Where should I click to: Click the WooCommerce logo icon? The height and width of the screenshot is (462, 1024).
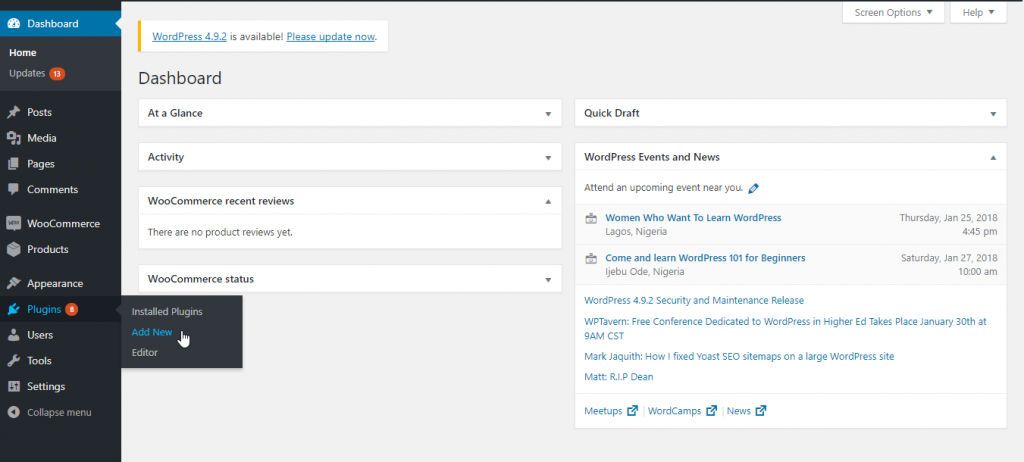click(x=14, y=223)
